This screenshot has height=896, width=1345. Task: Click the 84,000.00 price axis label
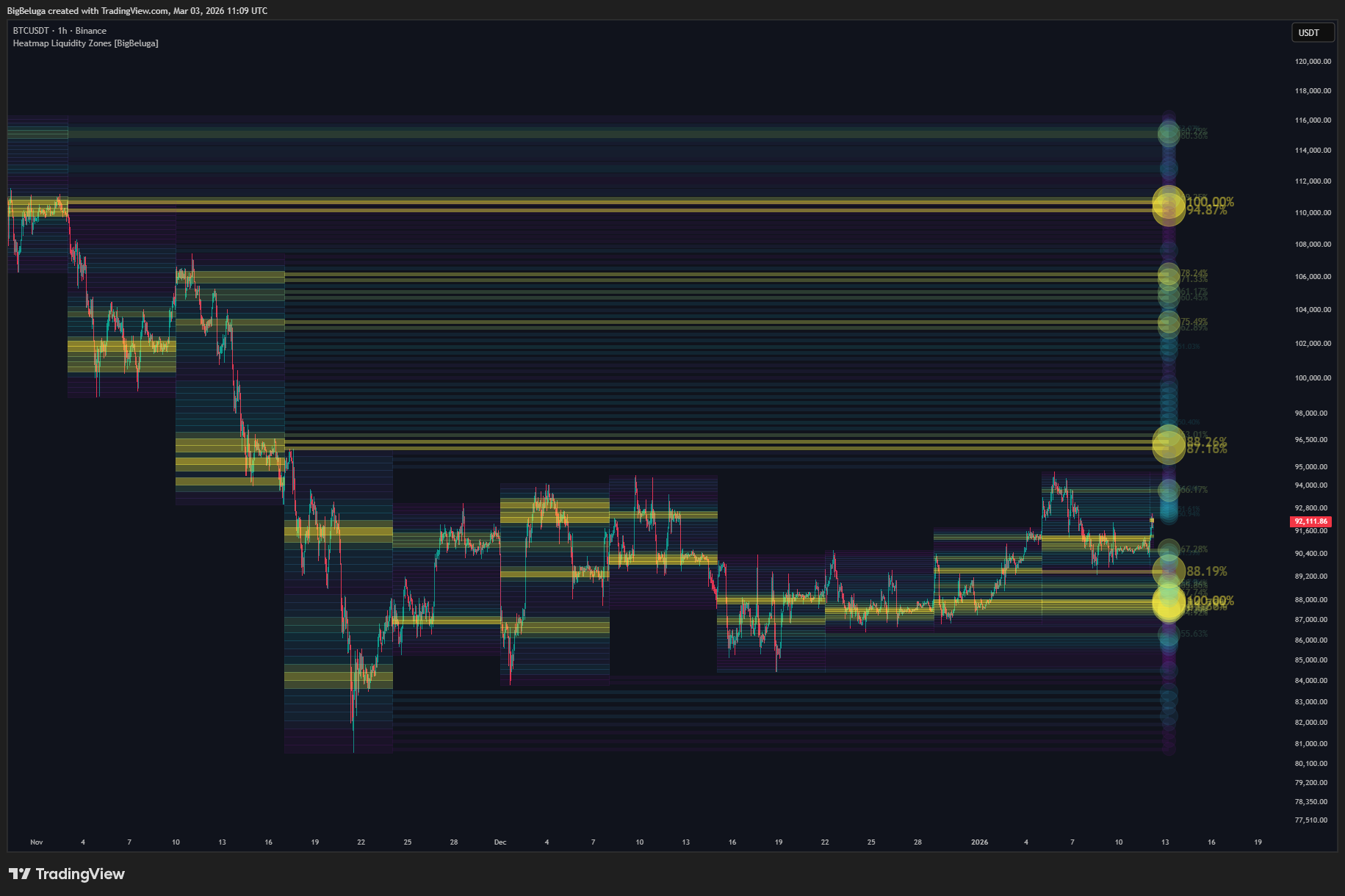pyautogui.click(x=1311, y=681)
